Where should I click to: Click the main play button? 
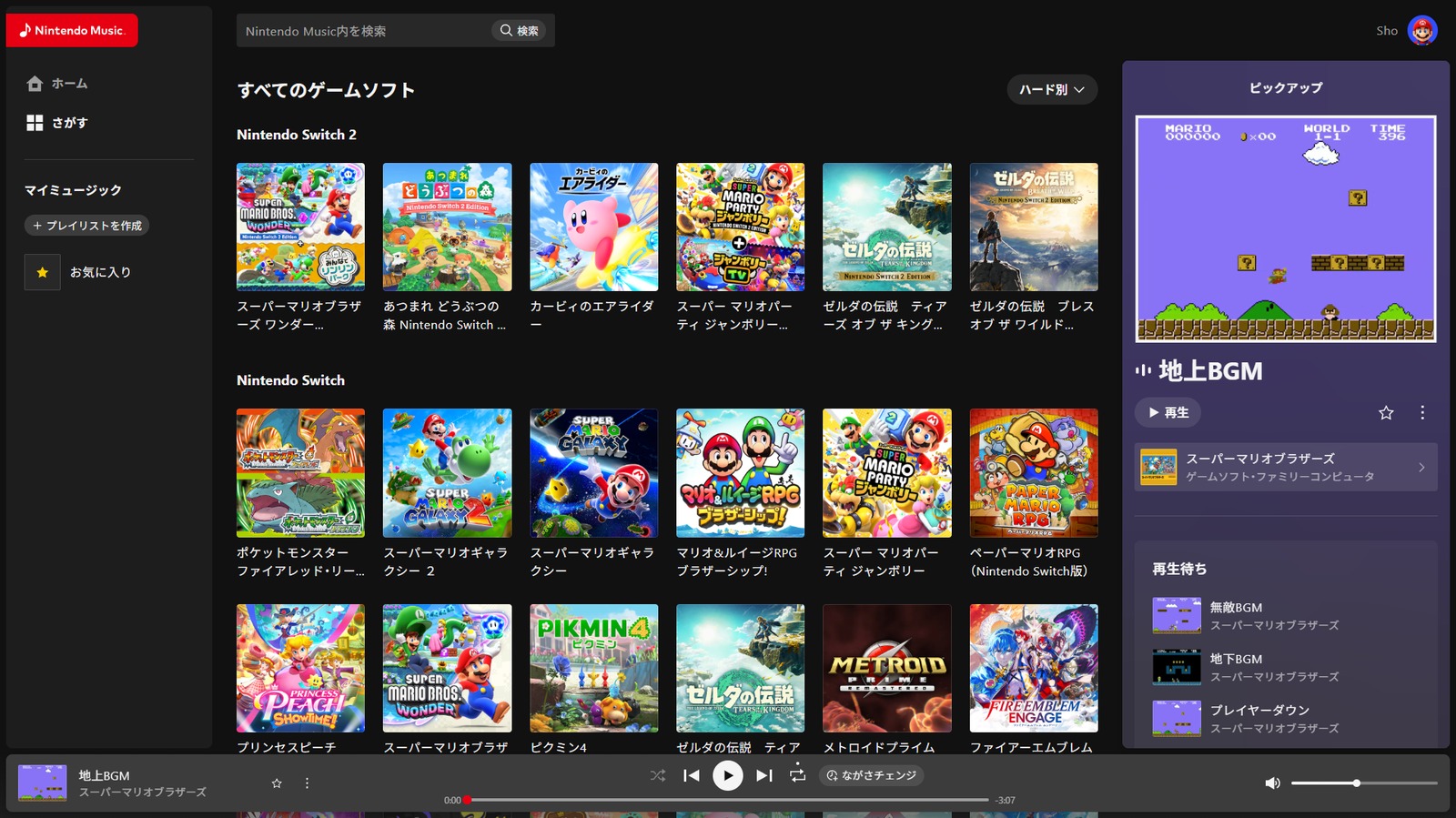[727, 775]
